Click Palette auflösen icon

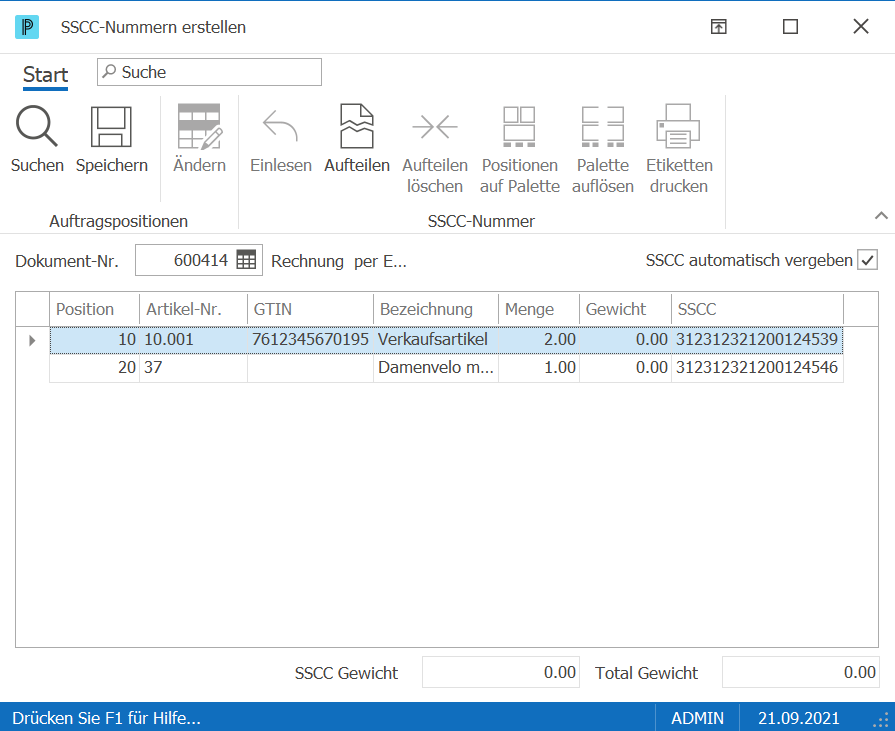click(603, 126)
